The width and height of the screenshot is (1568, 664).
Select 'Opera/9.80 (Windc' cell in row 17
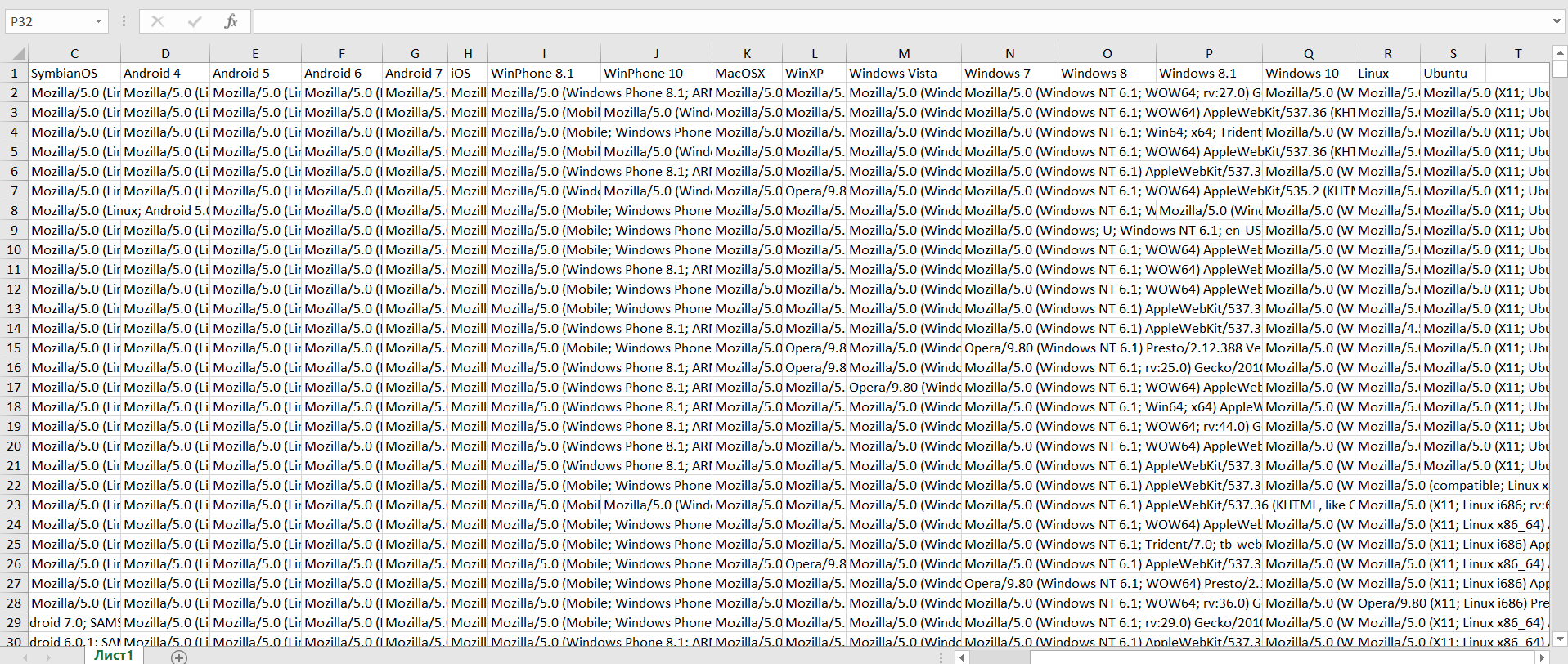coord(904,387)
